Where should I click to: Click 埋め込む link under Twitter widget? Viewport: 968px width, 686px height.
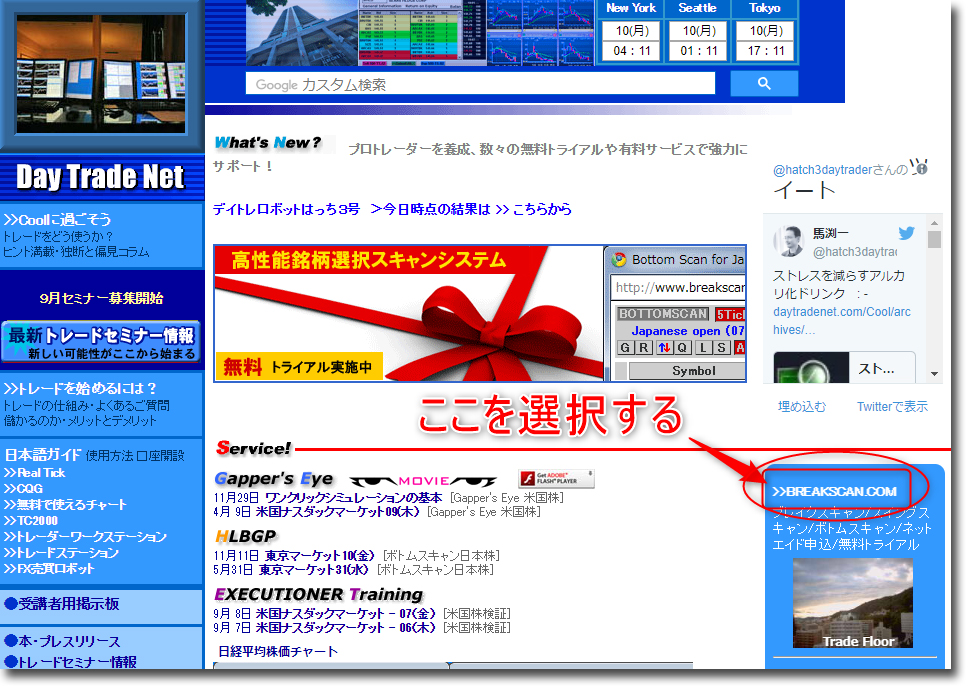click(801, 406)
